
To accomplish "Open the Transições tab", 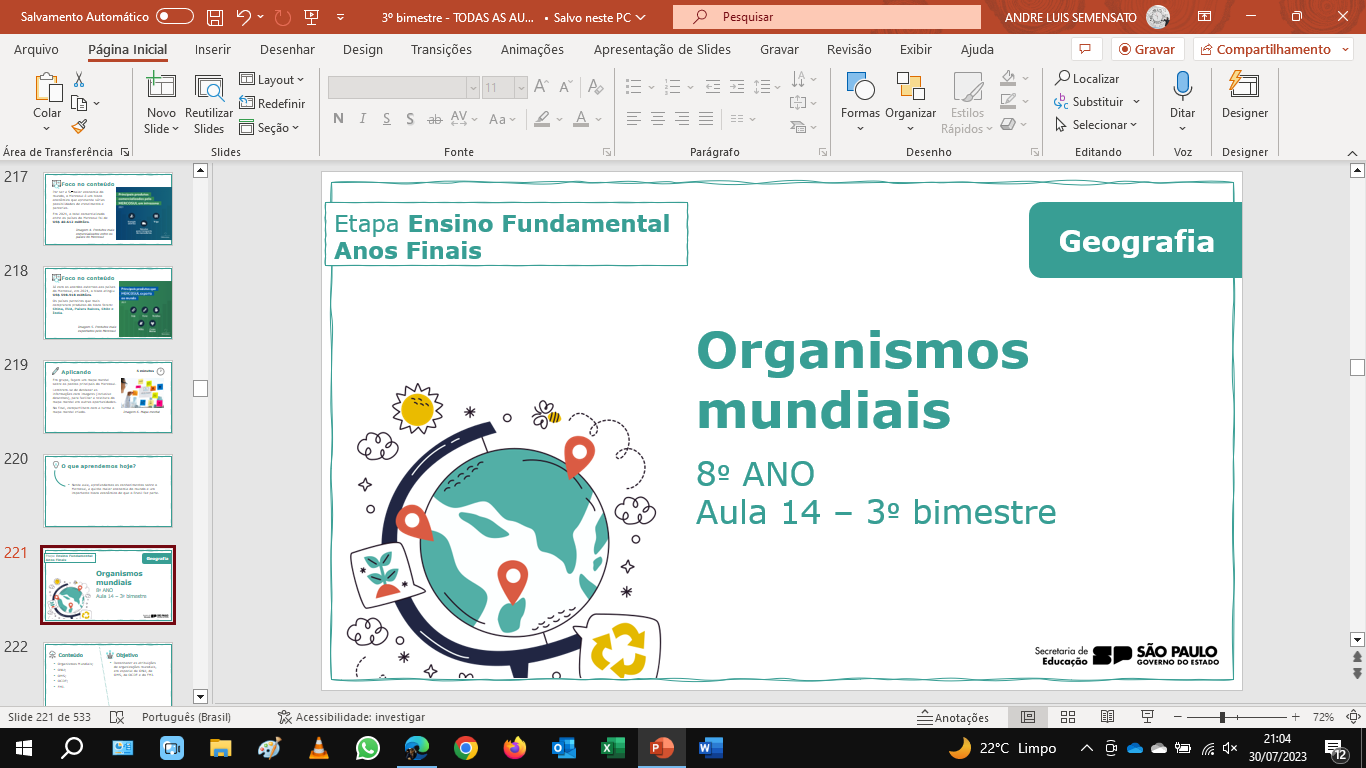I will [x=441, y=49].
